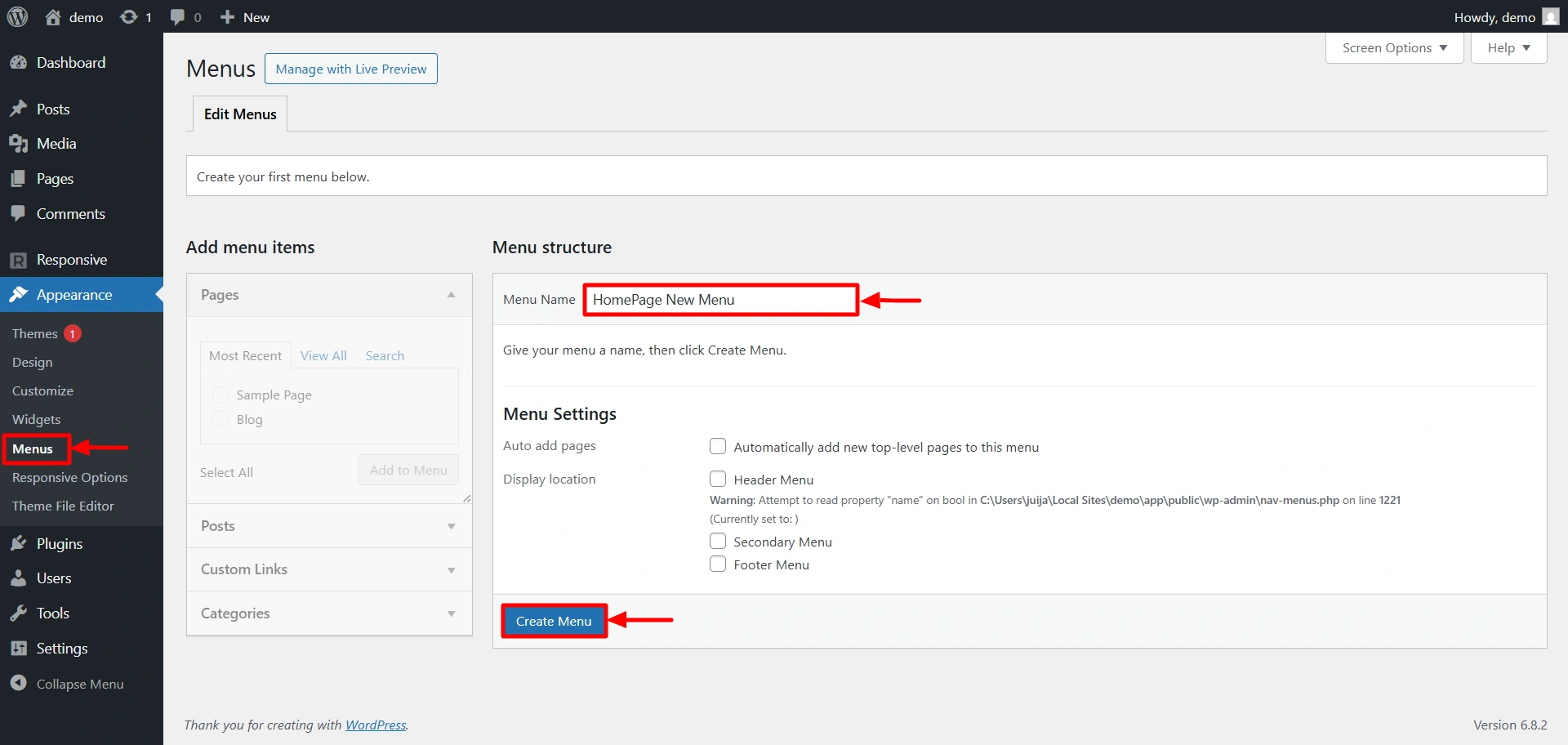The height and width of the screenshot is (745, 1568).
Task: Focus the Menu Name input field
Action: 720,300
